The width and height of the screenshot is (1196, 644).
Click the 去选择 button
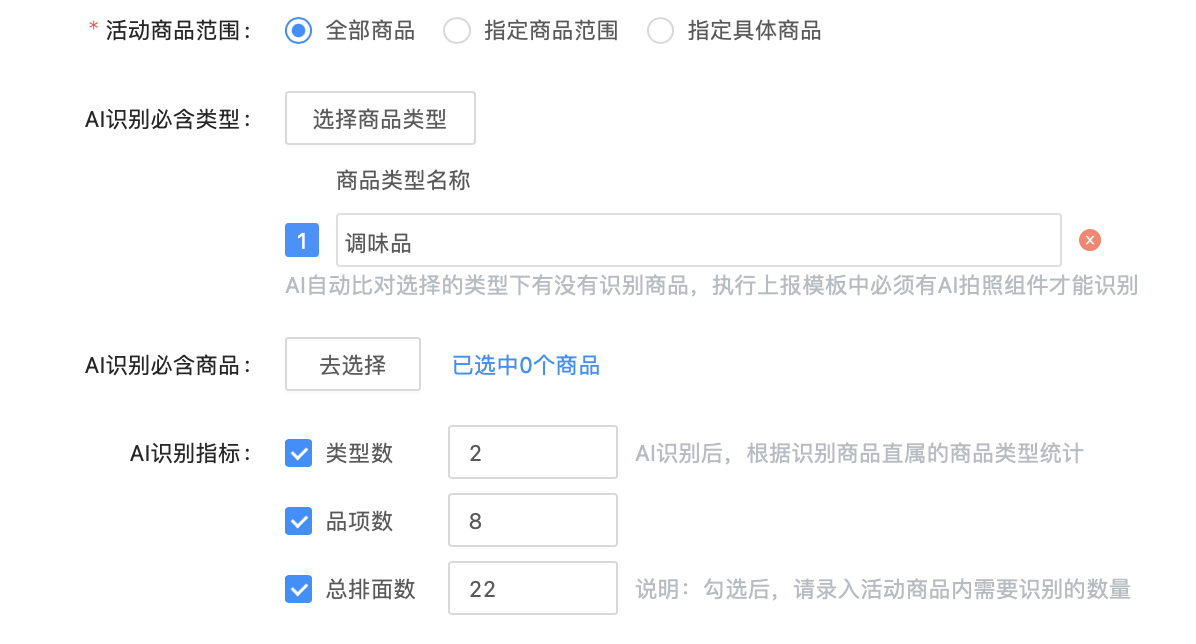pyautogui.click(x=352, y=365)
